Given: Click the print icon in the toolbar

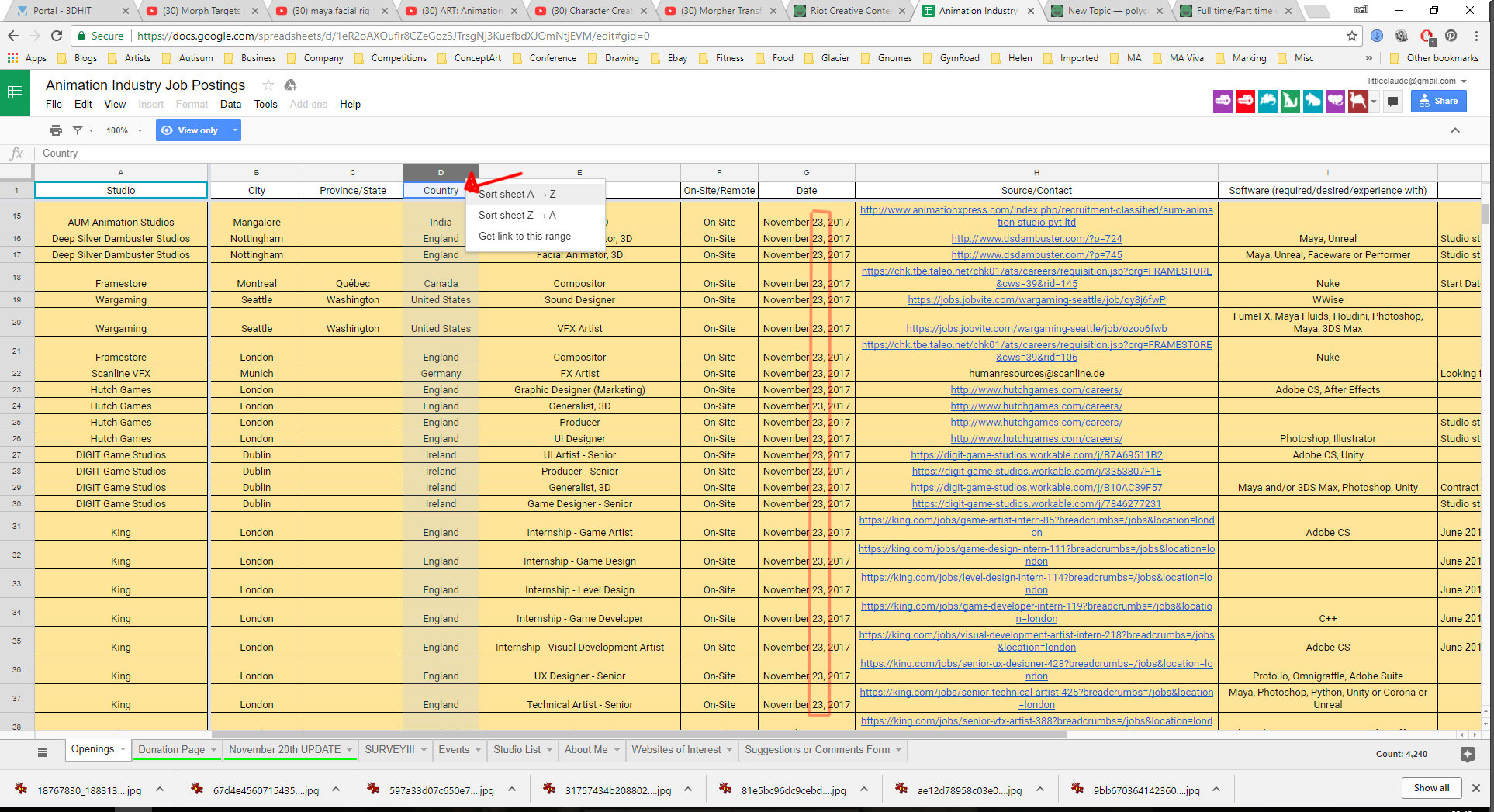Looking at the screenshot, I should click(x=56, y=130).
